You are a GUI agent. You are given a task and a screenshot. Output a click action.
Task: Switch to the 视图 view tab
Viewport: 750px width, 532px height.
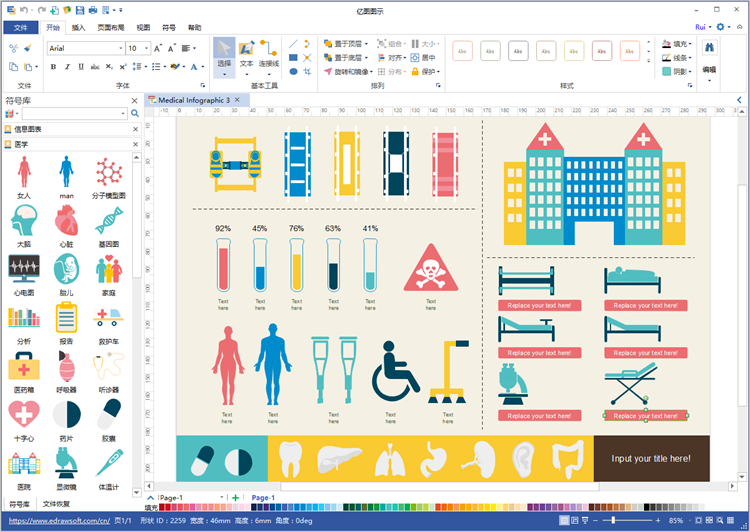[x=143, y=27]
